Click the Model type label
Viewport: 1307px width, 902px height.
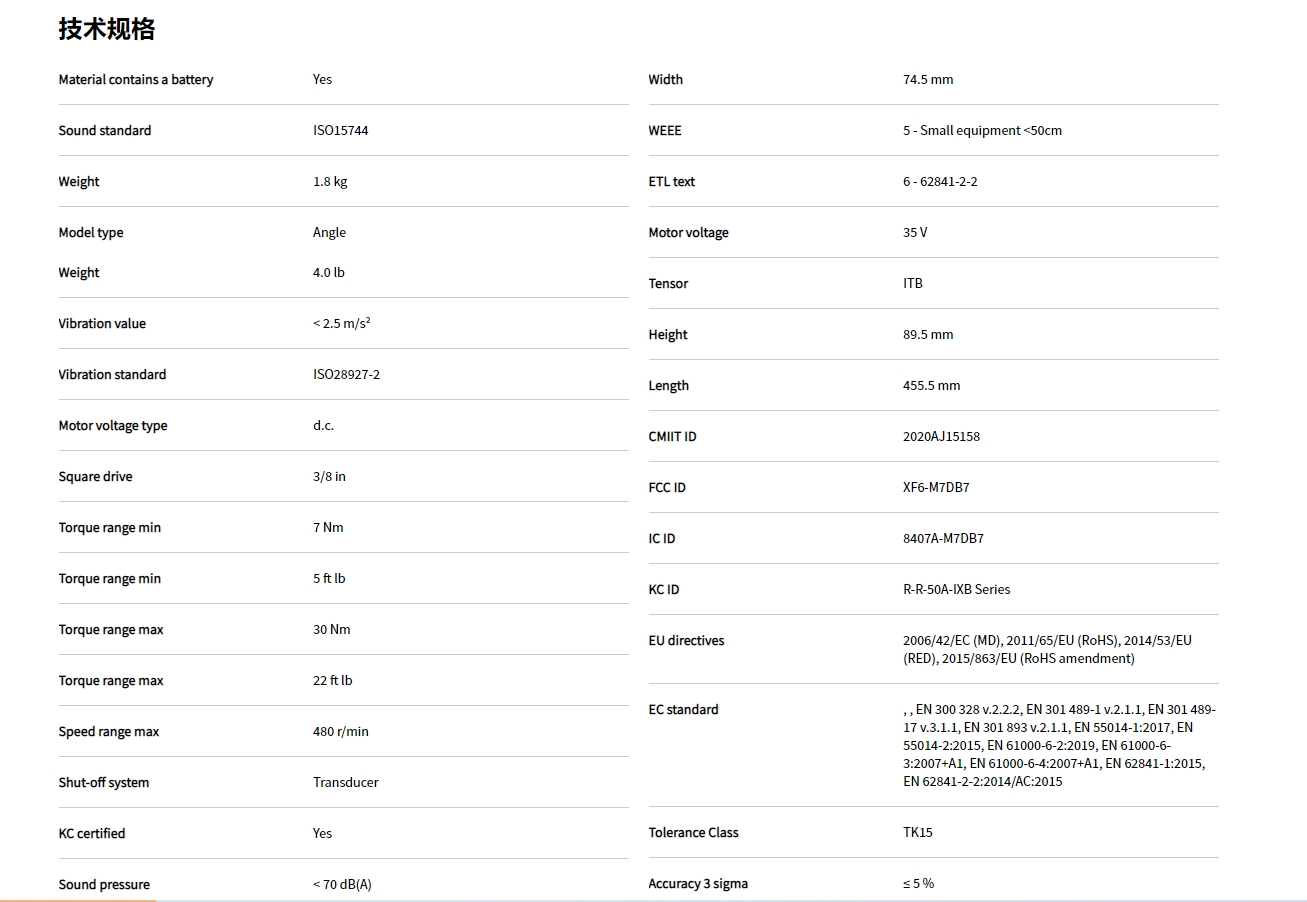pos(91,233)
